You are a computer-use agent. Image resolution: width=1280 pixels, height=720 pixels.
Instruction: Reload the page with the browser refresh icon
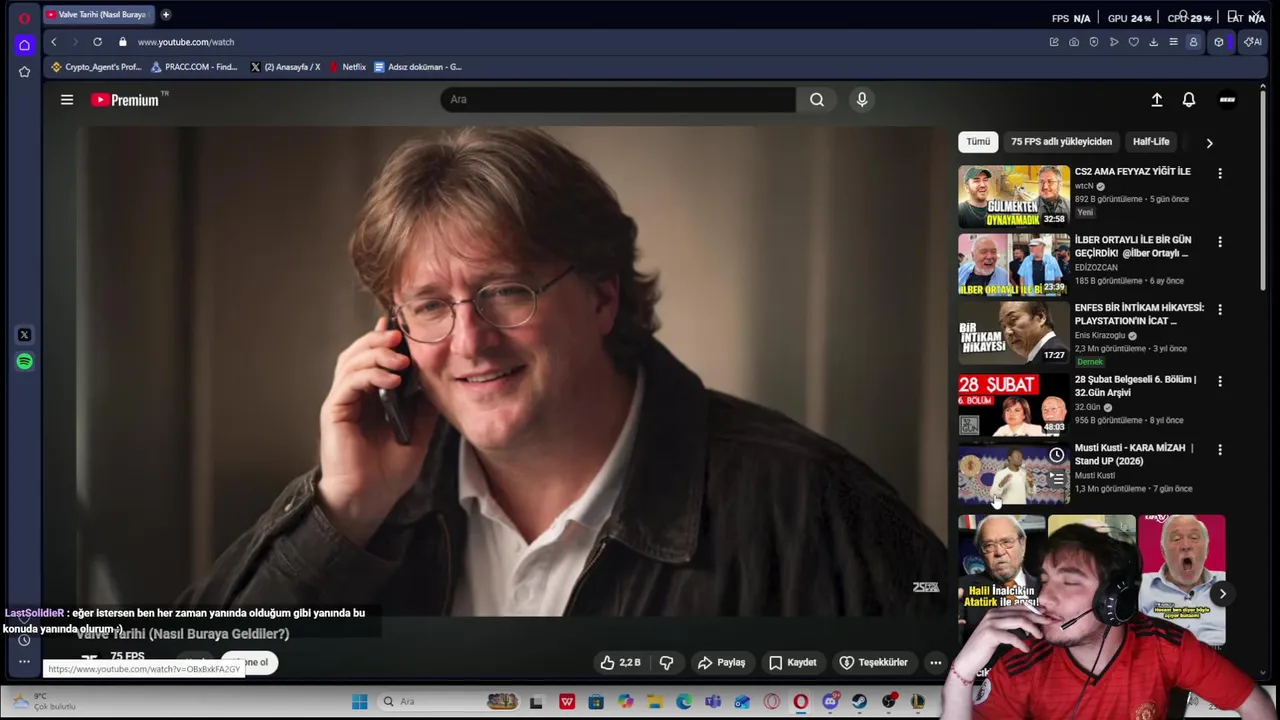pos(97,42)
